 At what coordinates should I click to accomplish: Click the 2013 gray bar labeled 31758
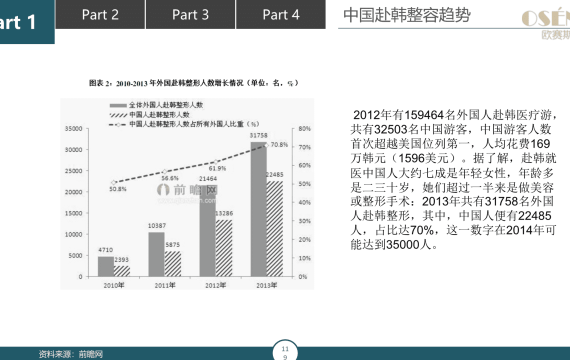[x=258, y=209]
